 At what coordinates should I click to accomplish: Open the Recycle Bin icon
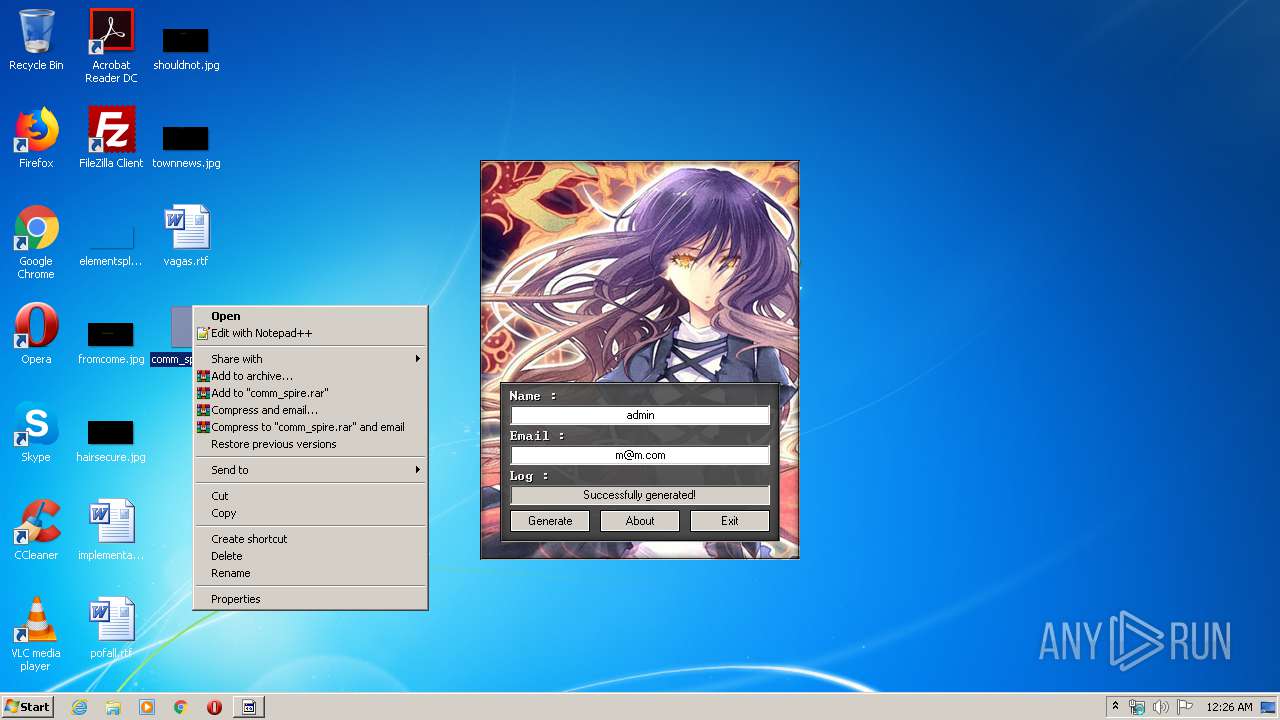[x=36, y=40]
